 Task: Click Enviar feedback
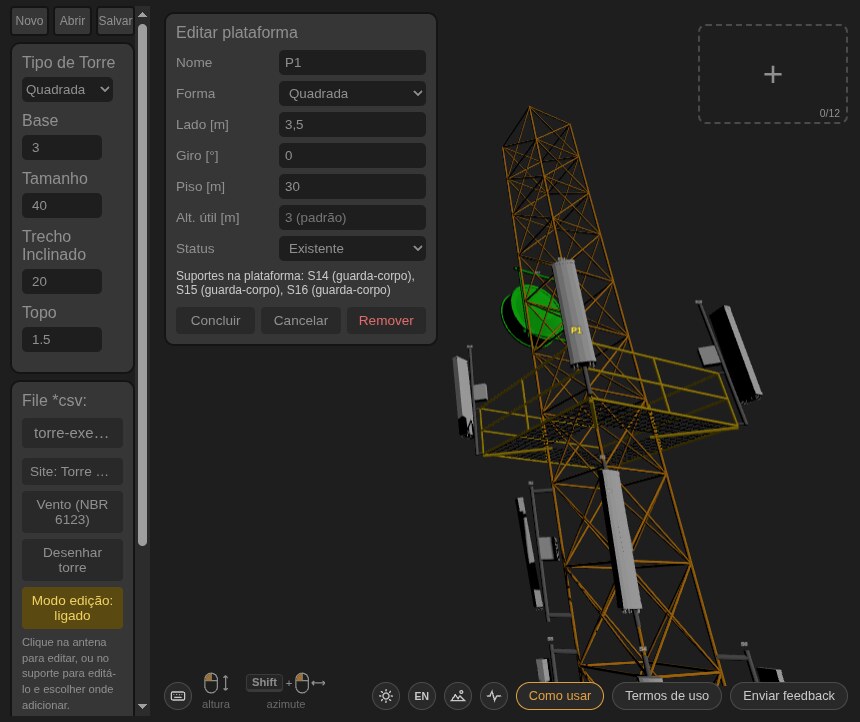789,696
